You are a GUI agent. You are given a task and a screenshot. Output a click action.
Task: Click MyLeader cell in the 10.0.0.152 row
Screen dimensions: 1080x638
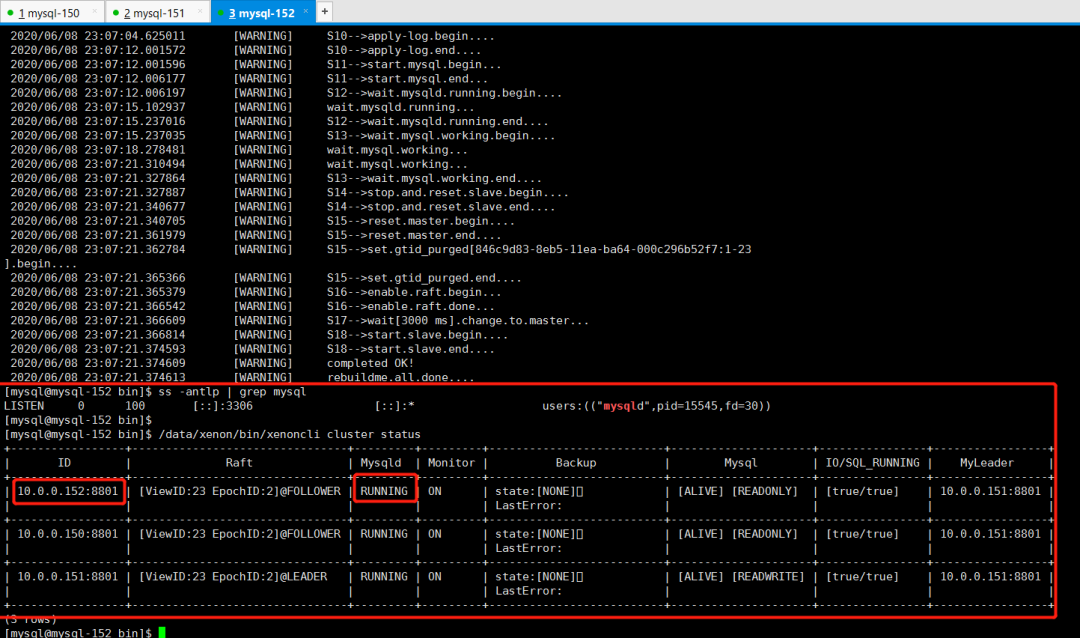click(x=990, y=491)
